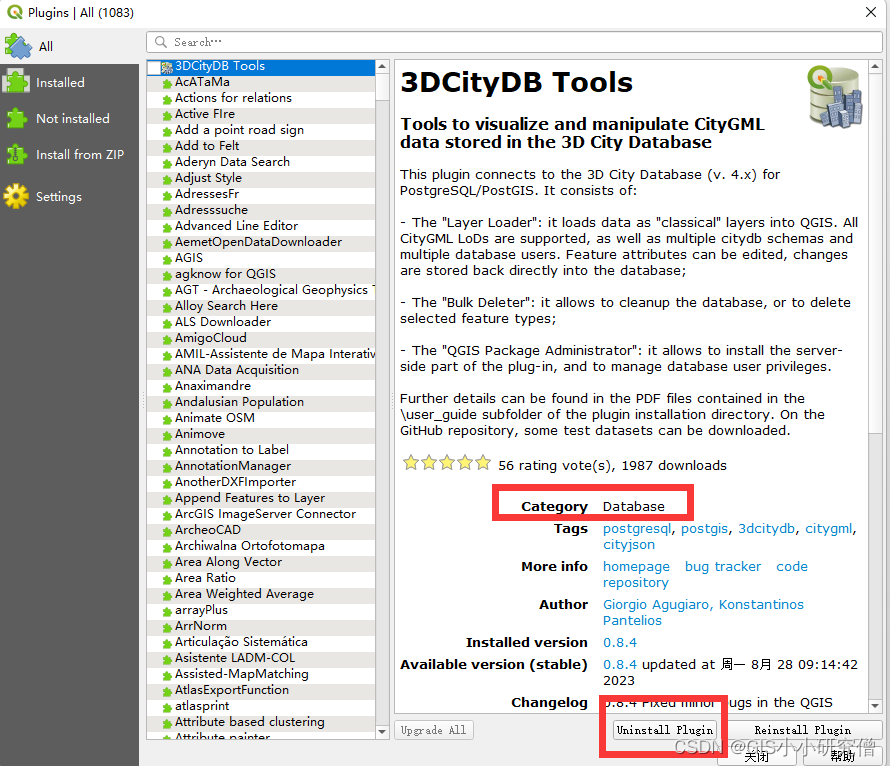The image size is (890, 766).
Task: Click the puzzle icon beside Animate OSM
Action: point(167,420)
